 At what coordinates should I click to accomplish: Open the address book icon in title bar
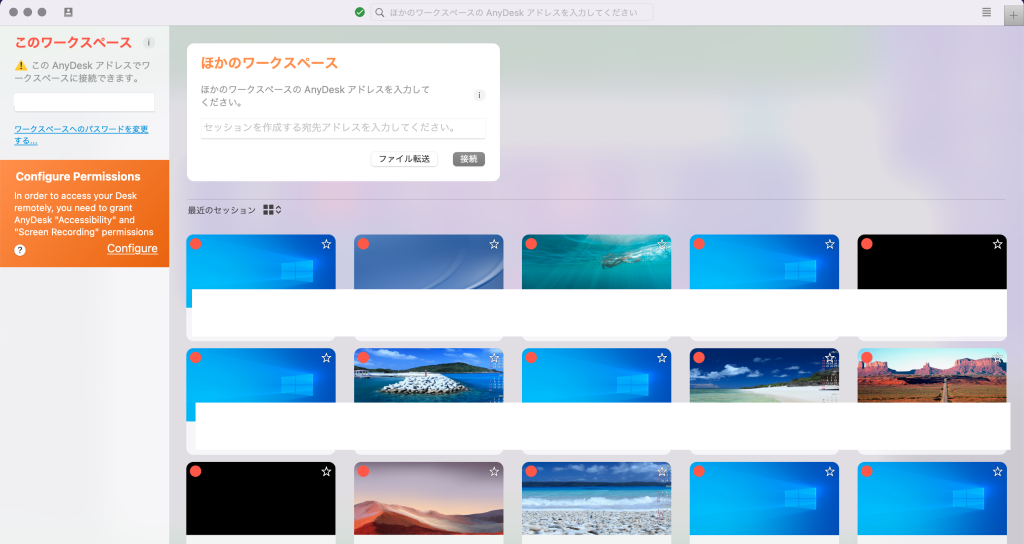click(68, 12)
